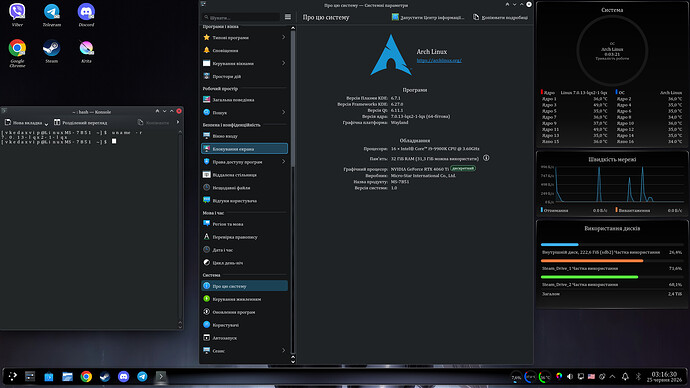
Task: Open the Google Chrome desktop shortcut
Action: 17,53
